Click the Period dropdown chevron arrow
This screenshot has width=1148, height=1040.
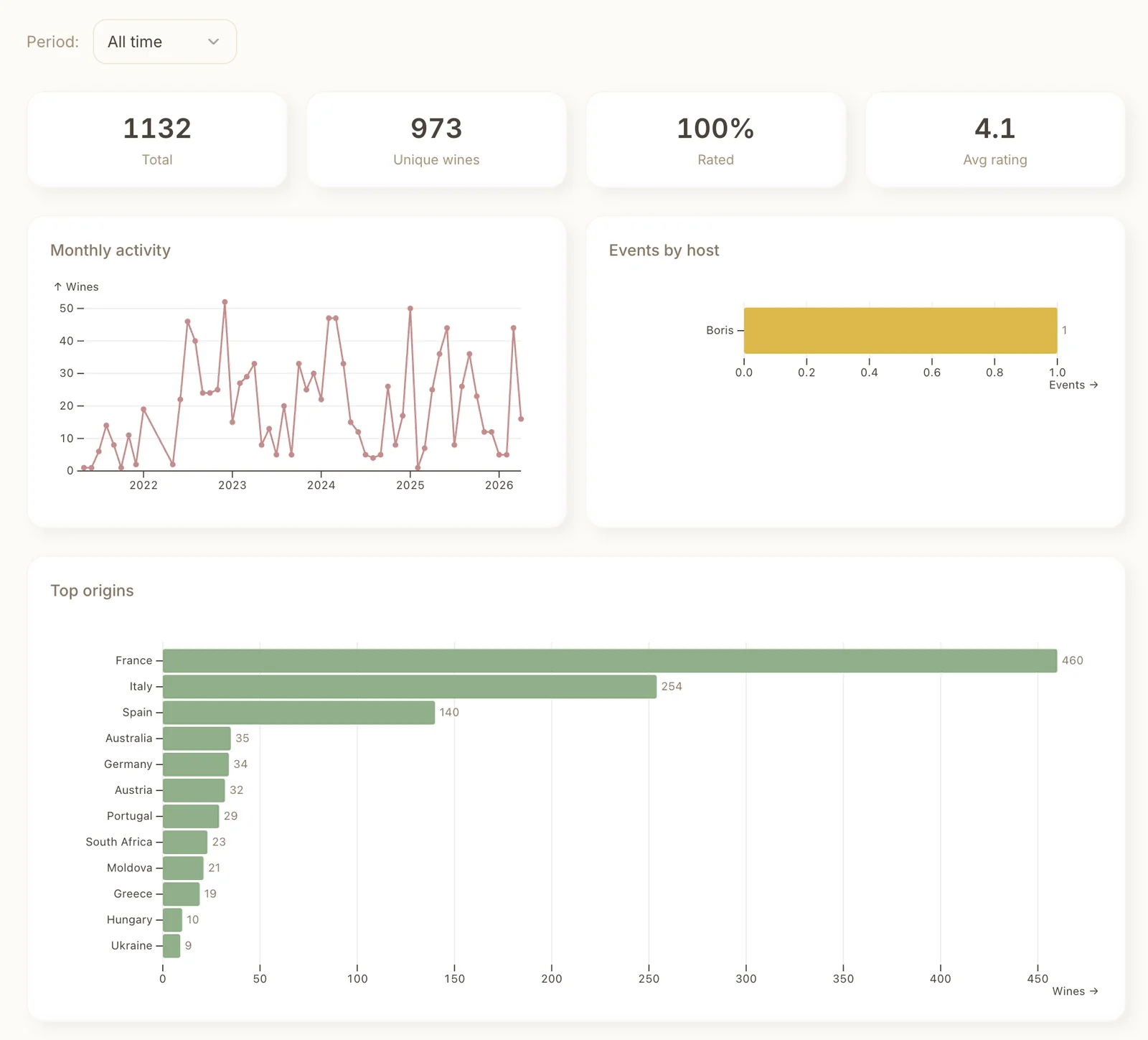point(213,42)
